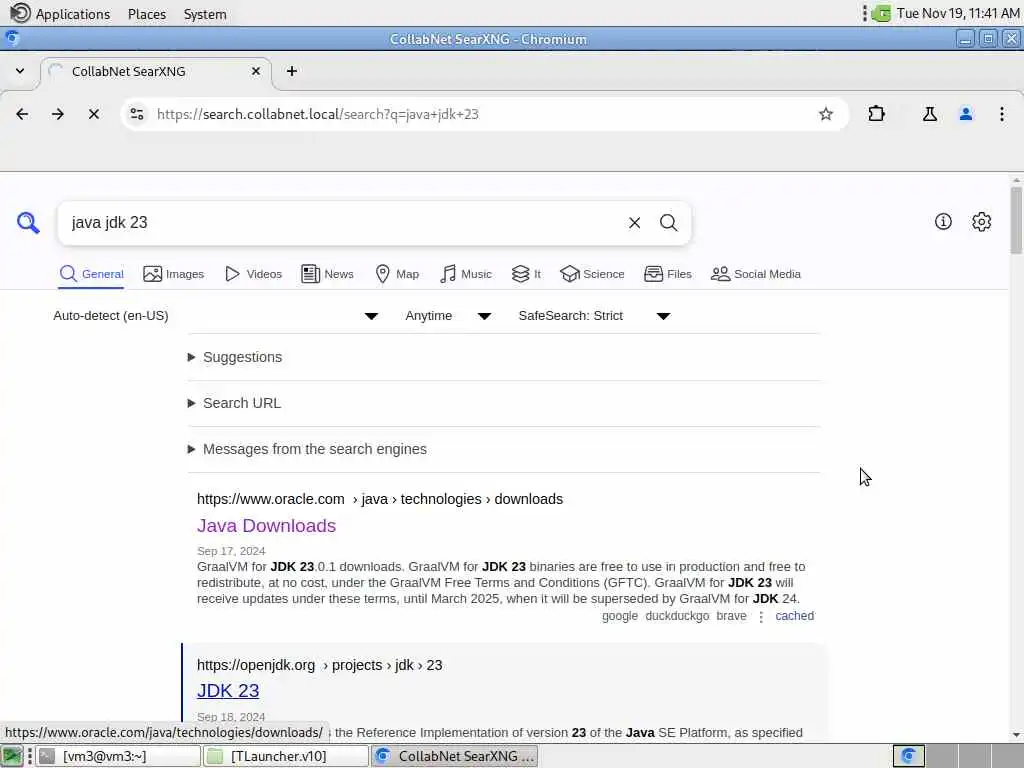Open the tab search dropdown arrow

coord(20,71)
